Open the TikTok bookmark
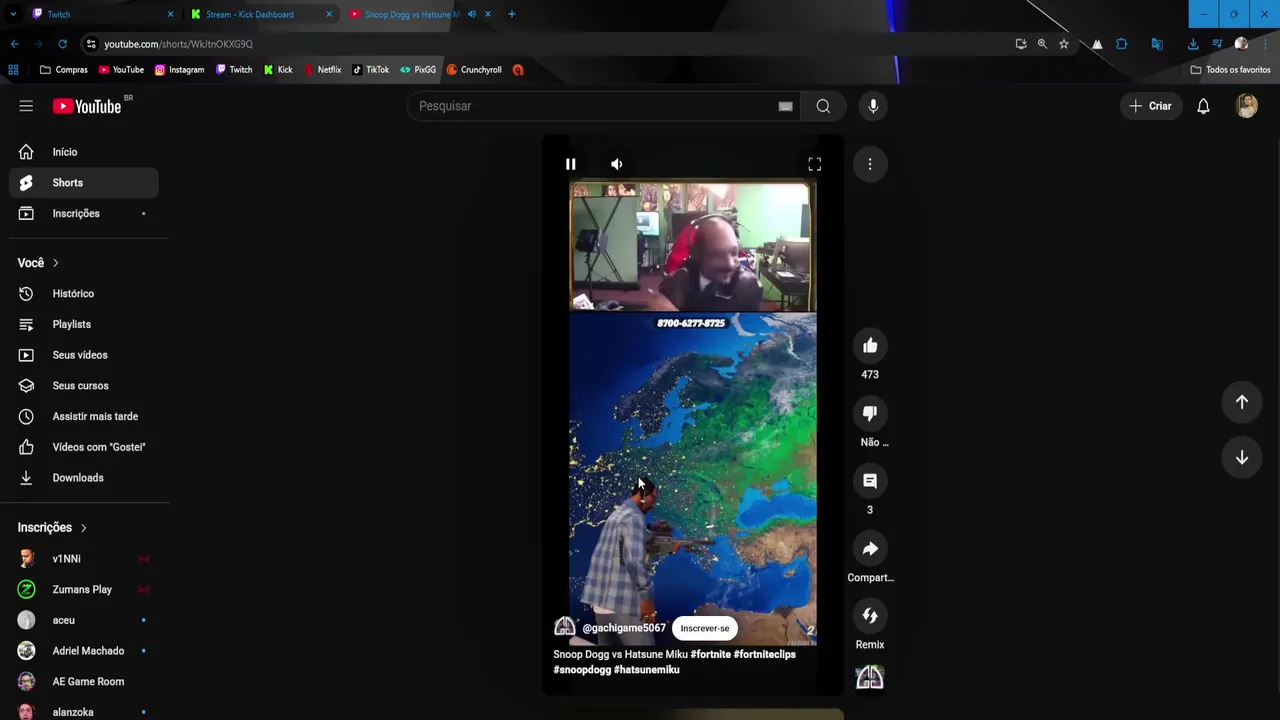The height and width of the screenshot is (720, 1280). point(371,70)
